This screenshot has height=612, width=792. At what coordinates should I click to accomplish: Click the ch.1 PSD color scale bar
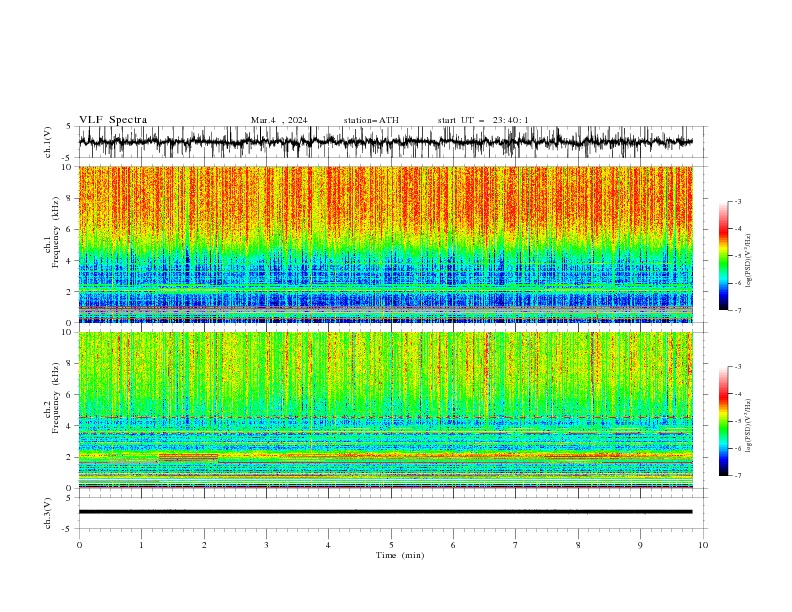(x=723, y=256)
